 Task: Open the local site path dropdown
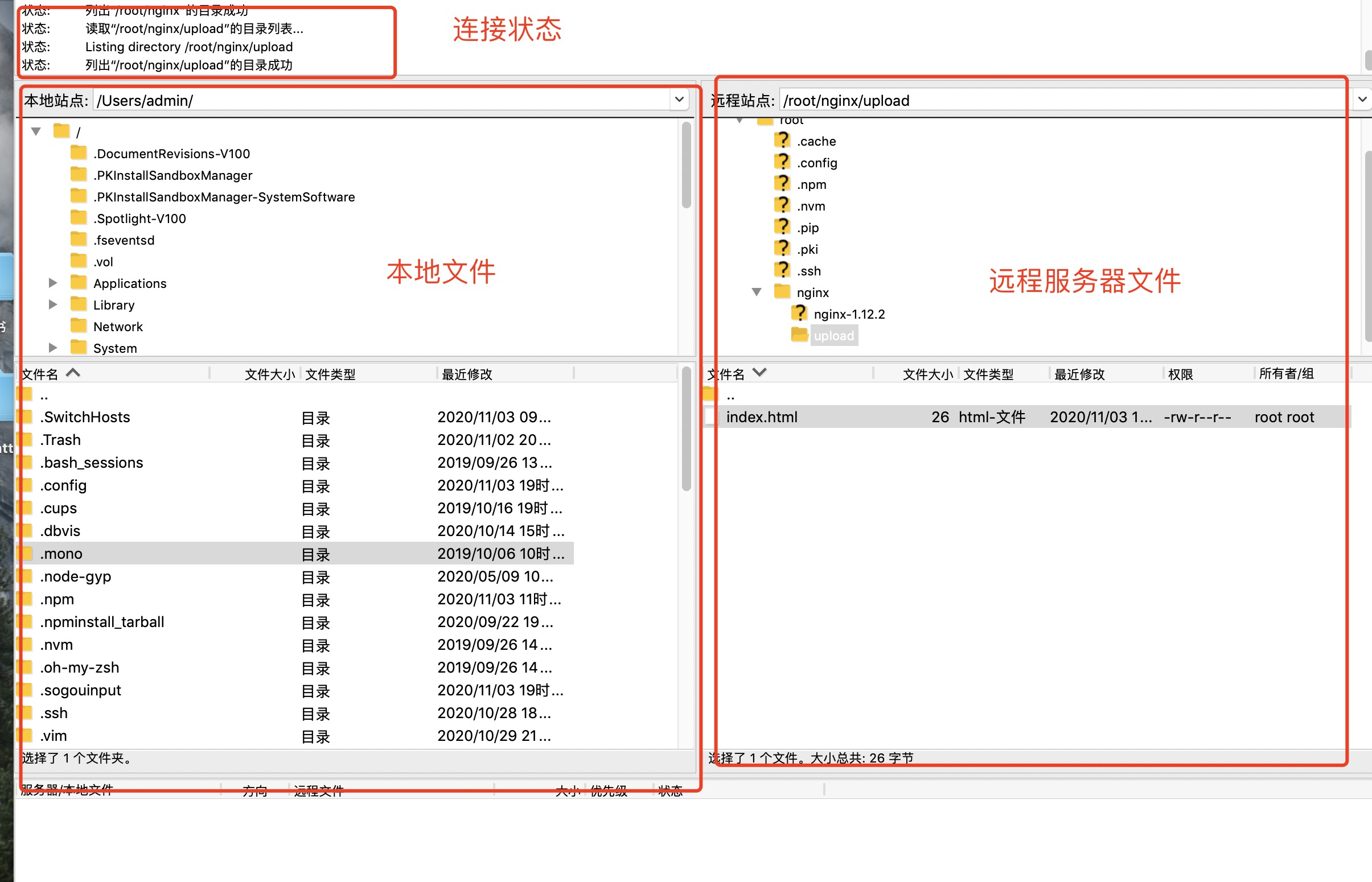coord(679,100)
